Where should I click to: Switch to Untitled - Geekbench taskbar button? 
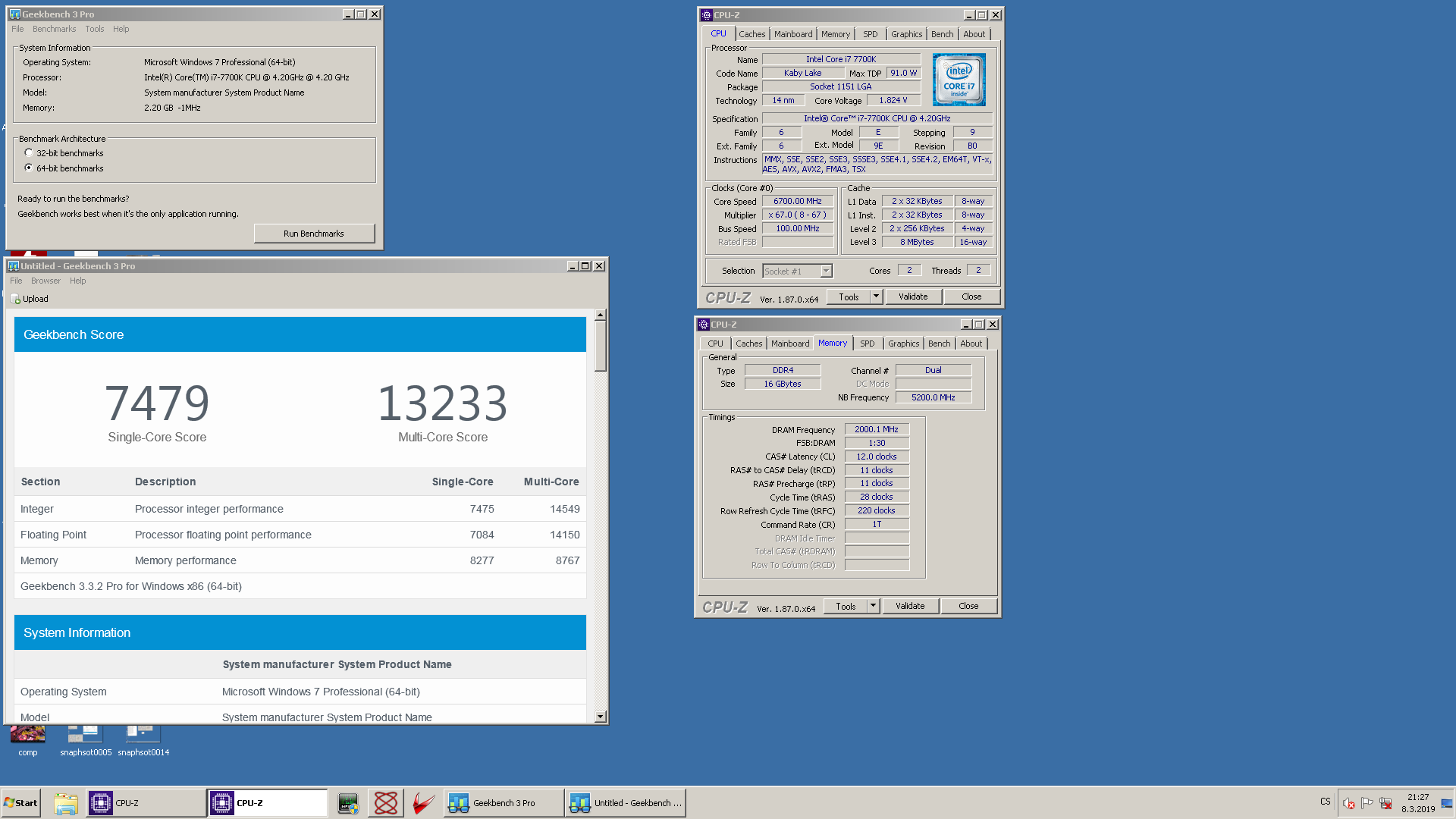(626, 803)
